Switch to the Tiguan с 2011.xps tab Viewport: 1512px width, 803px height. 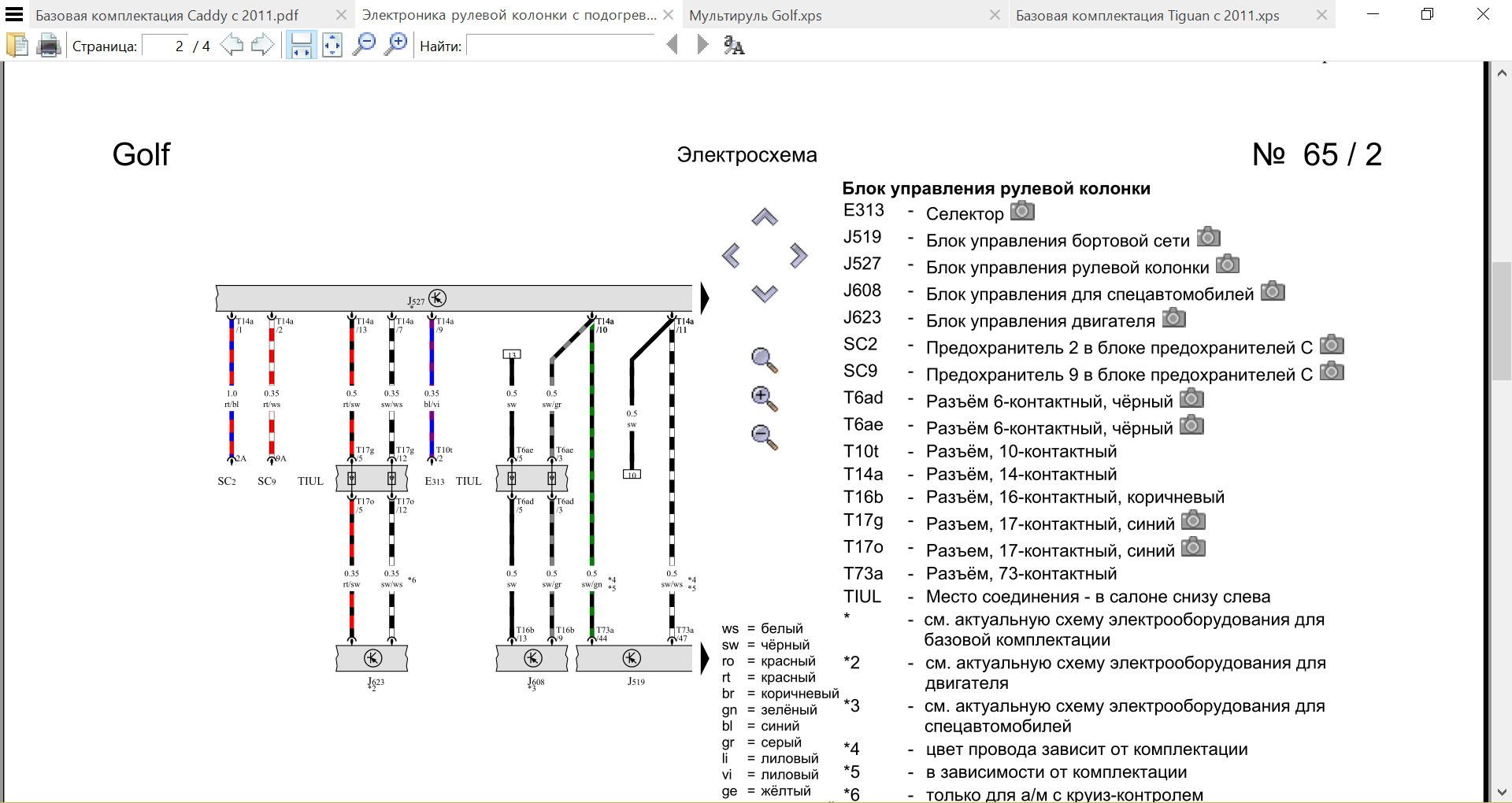[1147, 15]
